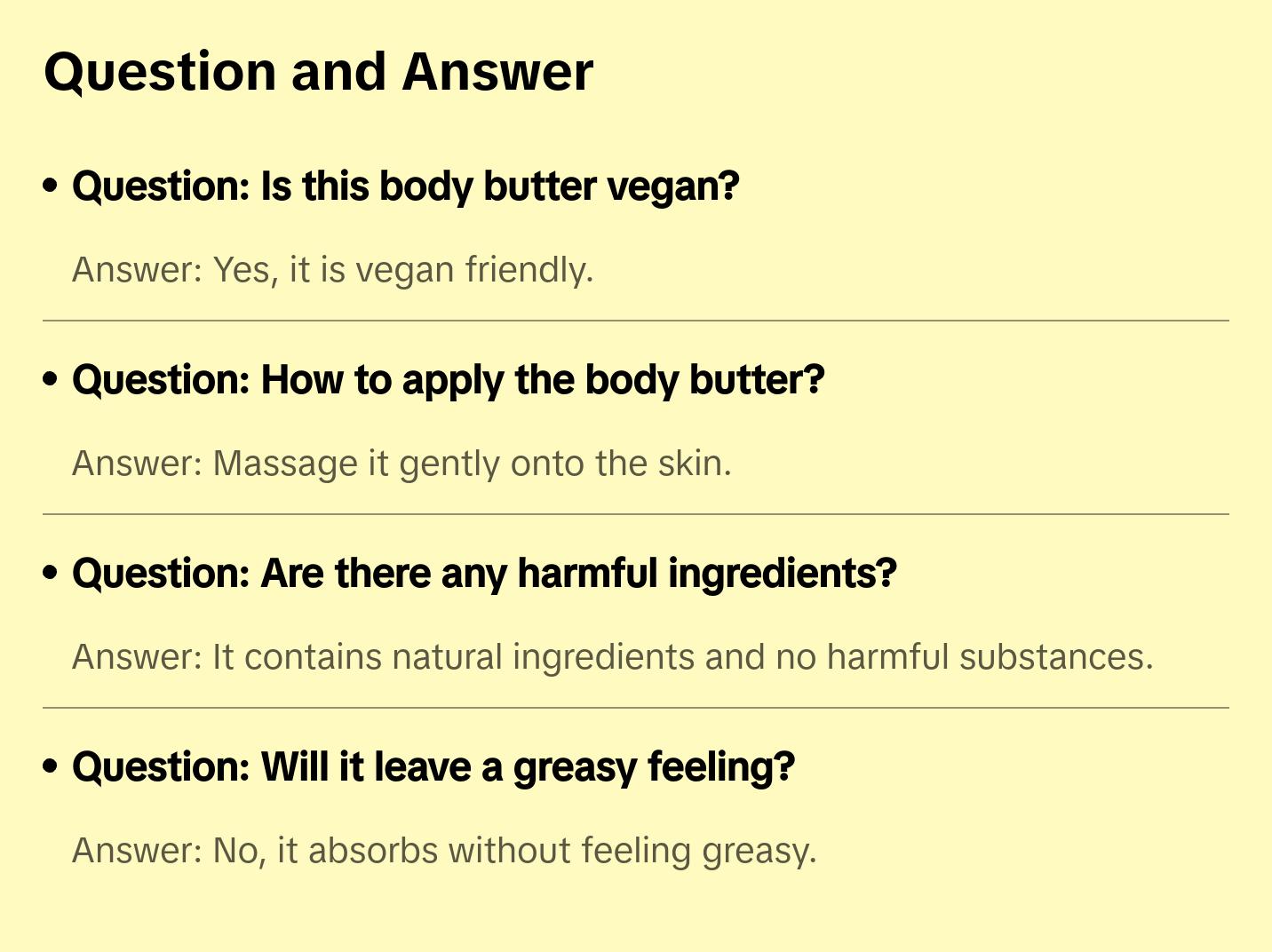
Task: Expand the question "Is this body butter vegan?"
Action: click(x=405, y=186)
